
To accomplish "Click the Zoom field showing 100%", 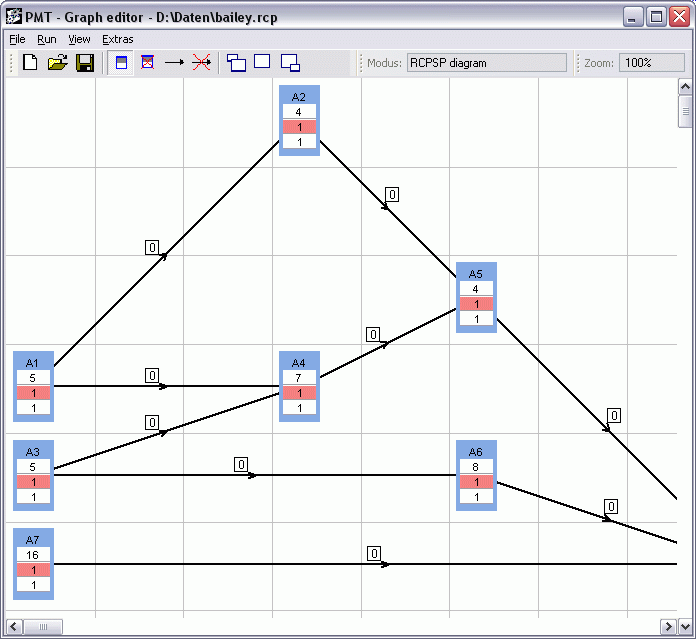I will (651, 63).
